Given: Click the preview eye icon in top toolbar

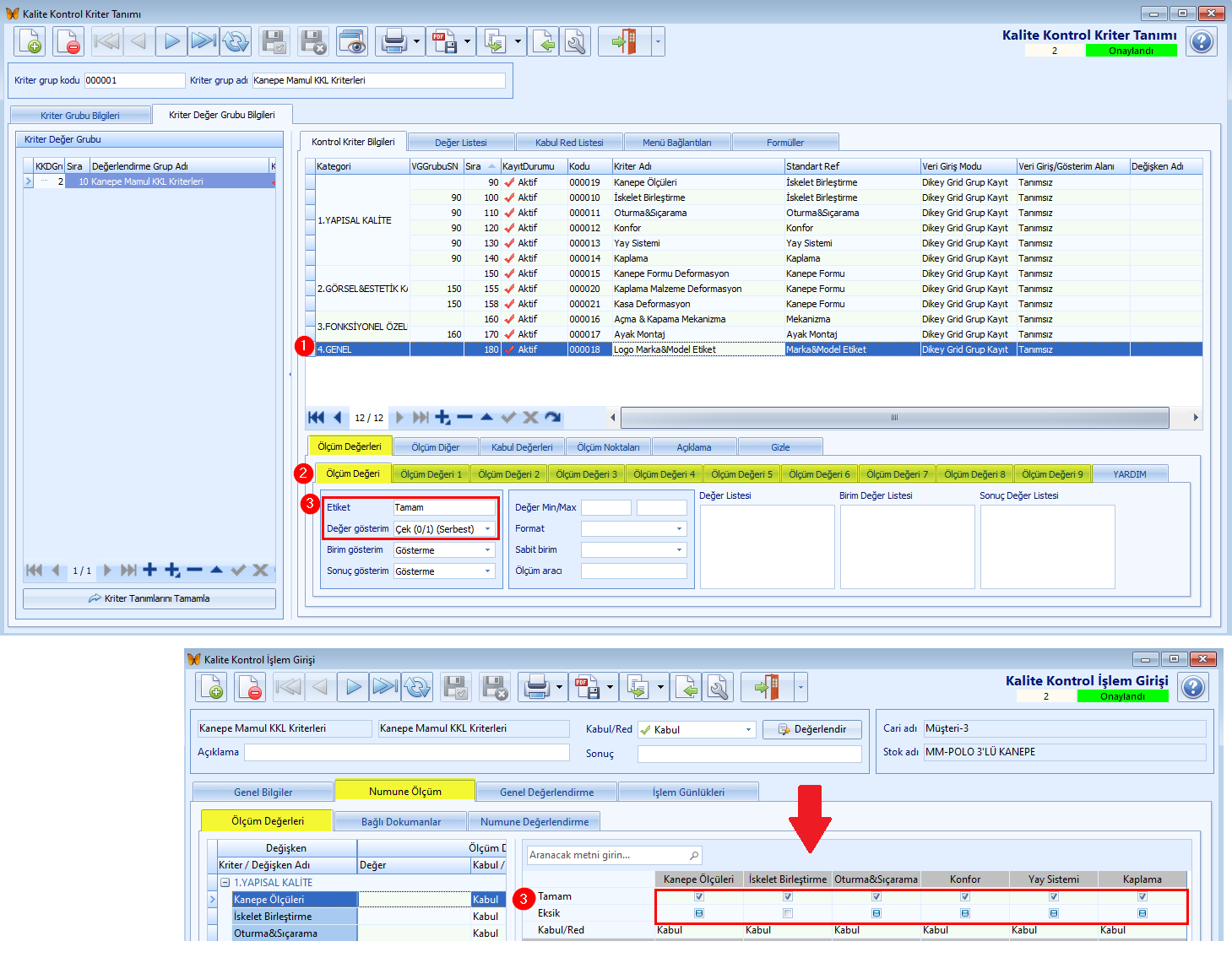Looking at the screenshot, I should pyautogui.click(x=352, y=41).
